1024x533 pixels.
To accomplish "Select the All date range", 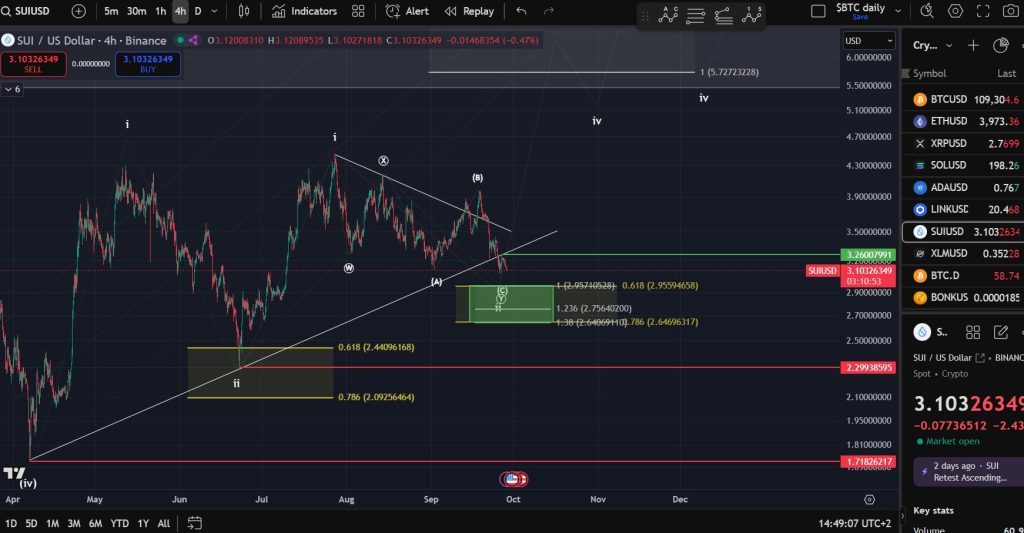I will [x=164, y=523].
